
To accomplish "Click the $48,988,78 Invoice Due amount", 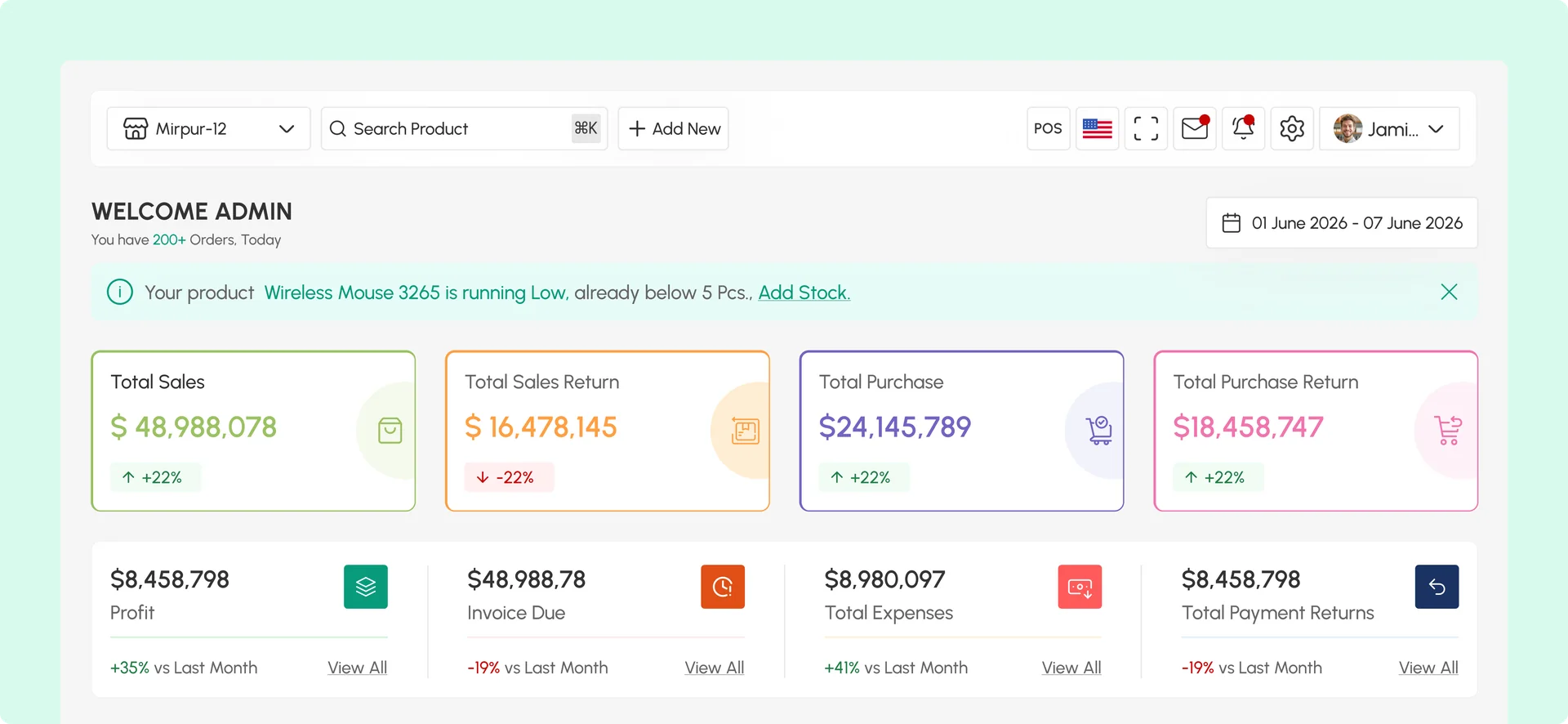I will coord(527,579).
